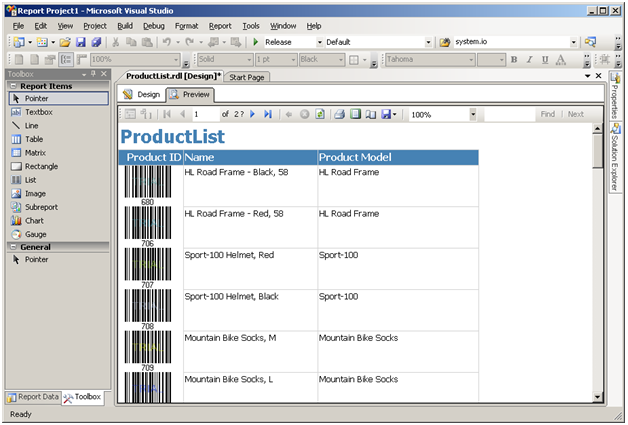Click the Save toolbar icon

(81, 42)
